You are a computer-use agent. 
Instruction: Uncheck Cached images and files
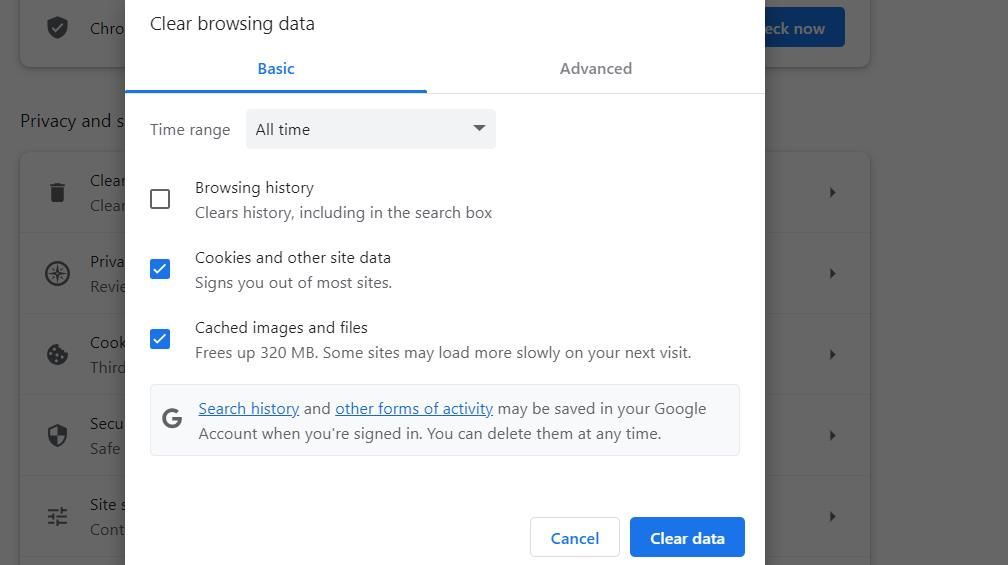[x=160, y=339]
